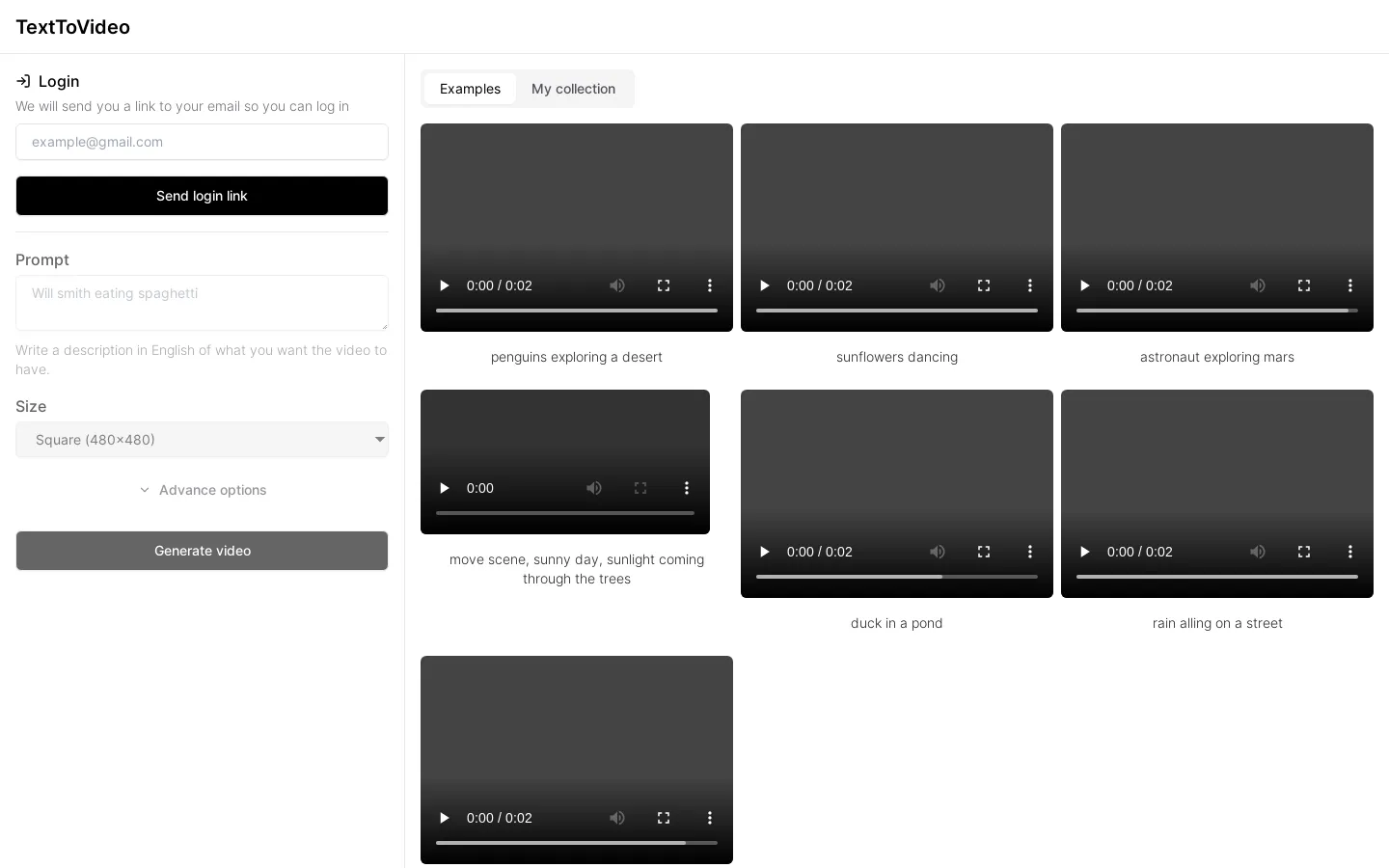Fullscreen the rain alling on a street video
Viewport: 1389px width, 868px height.
tap(1304, 552)
